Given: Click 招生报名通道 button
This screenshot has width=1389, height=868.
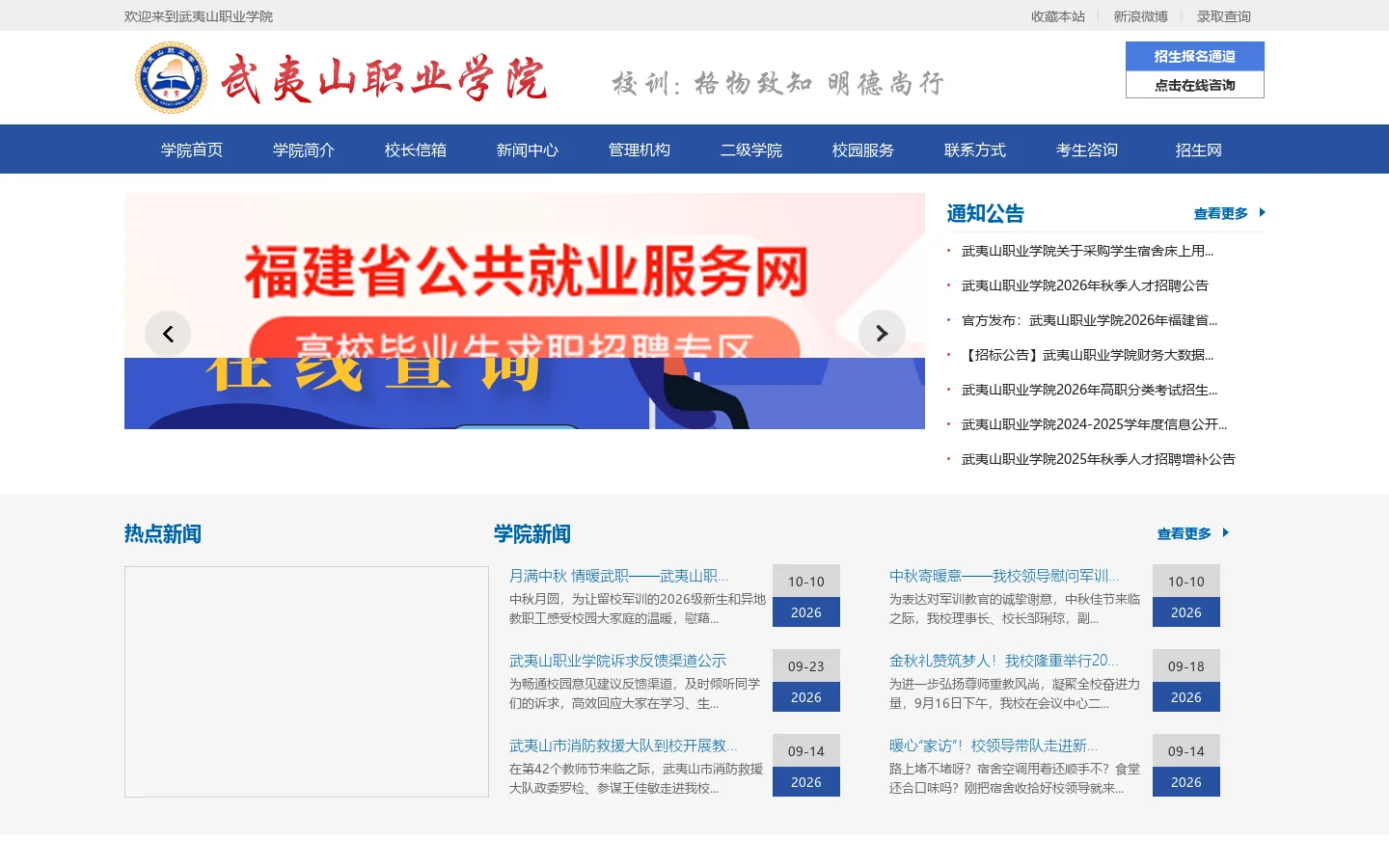Looking at the screenshot, I should tap(1195, 56).
